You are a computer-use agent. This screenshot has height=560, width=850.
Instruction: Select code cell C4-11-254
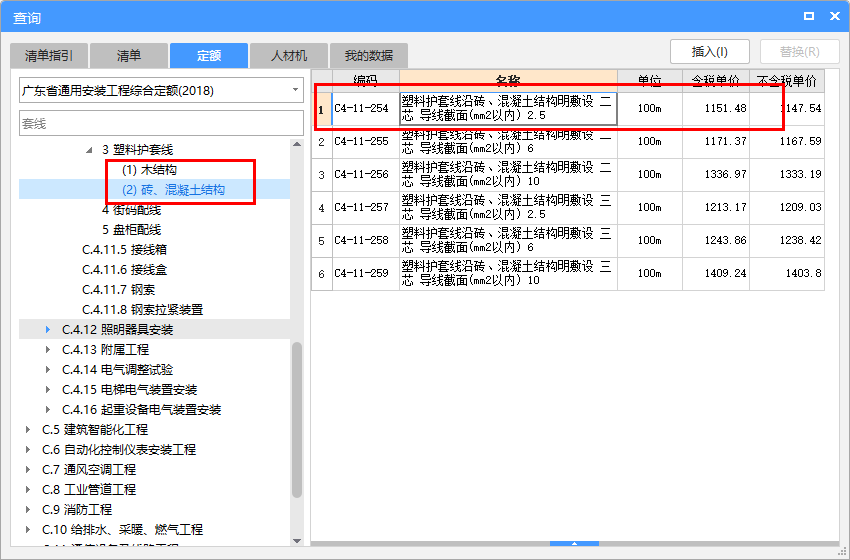point(366,108)
